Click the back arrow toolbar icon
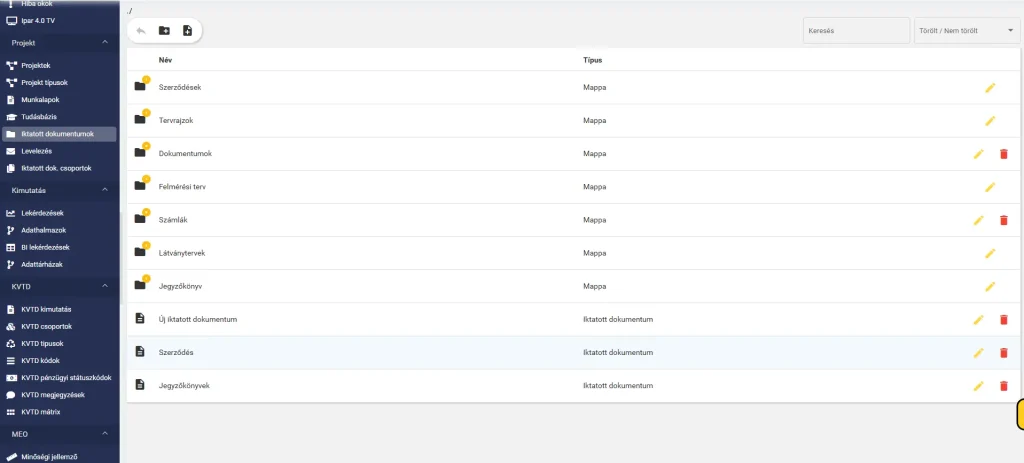Image resolution: width=1024 pixels, height=463 pixels. (x=140, y=31)
